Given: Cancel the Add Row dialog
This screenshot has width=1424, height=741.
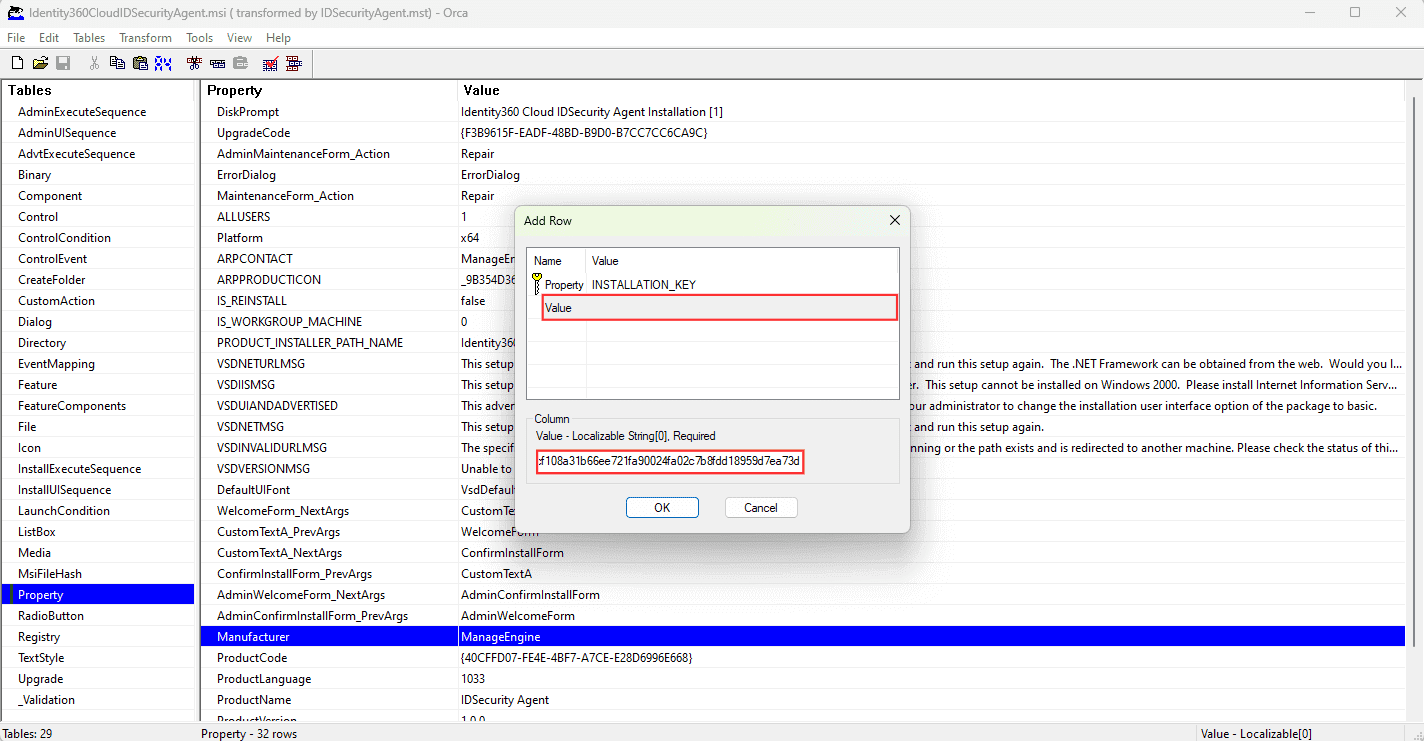Looking at the screenshot, I should coord(761,507).
